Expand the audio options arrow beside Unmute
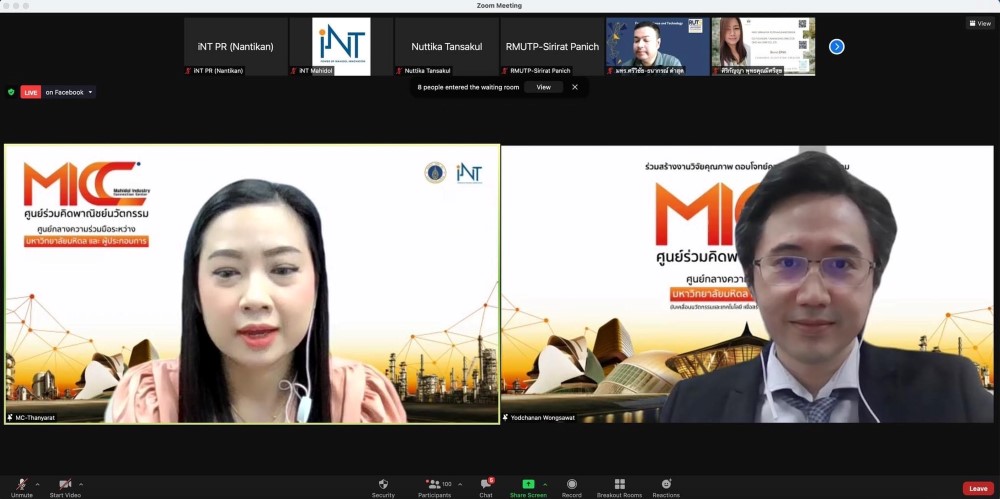Image resolution: width=1000 pixels, height=499 pixels. click(38, 484)
